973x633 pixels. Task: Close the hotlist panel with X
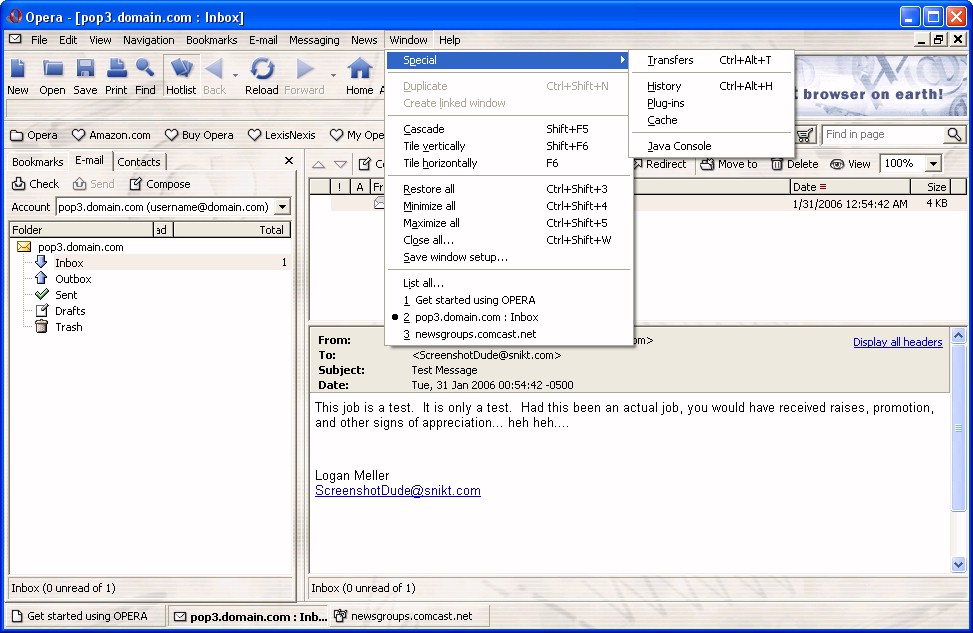point(289,161)
